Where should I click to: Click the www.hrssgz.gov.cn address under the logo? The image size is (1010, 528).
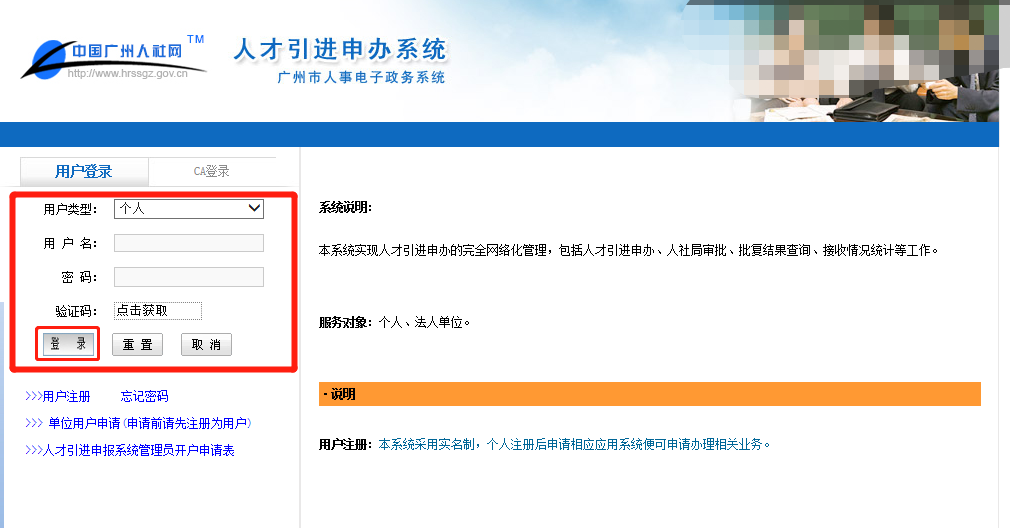click(127, 74)
